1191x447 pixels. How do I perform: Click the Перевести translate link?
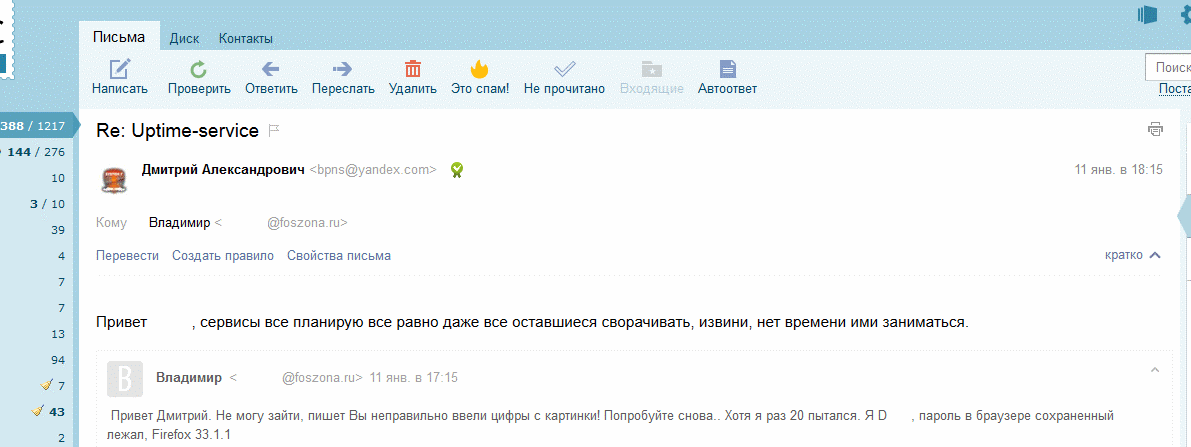click(x=127, y=255)
